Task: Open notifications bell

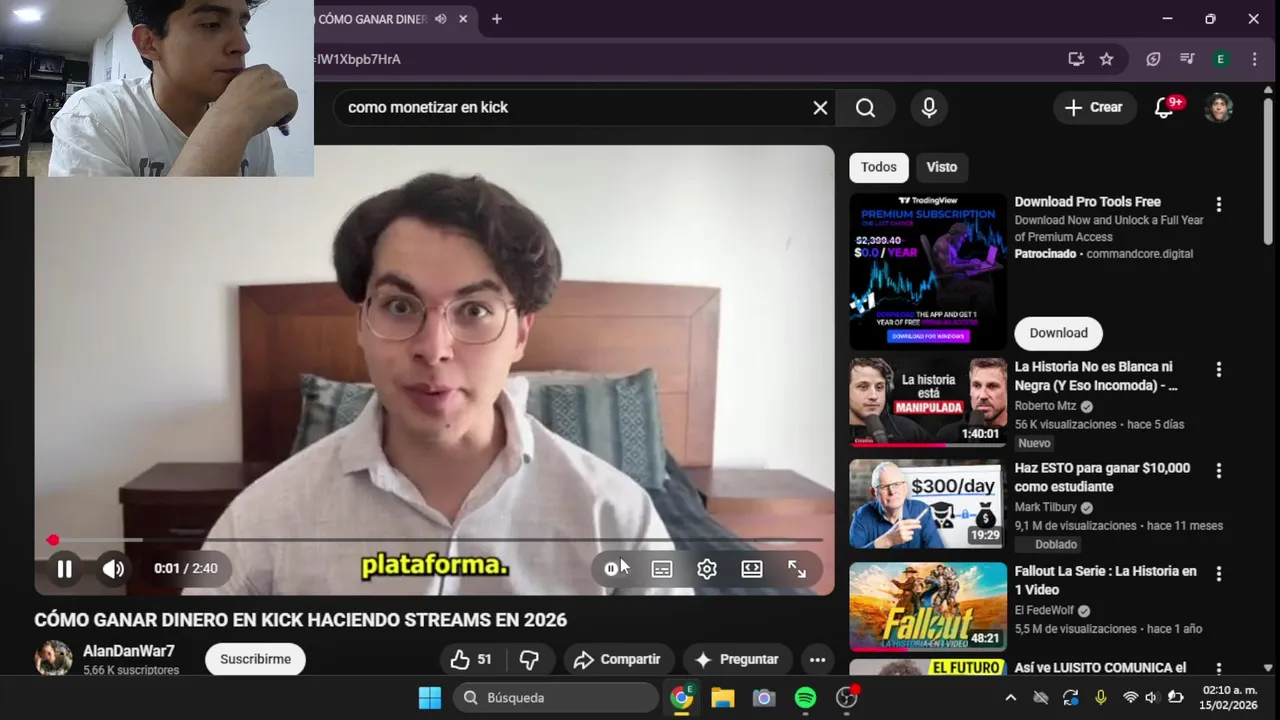Action: click(1164, 107)
